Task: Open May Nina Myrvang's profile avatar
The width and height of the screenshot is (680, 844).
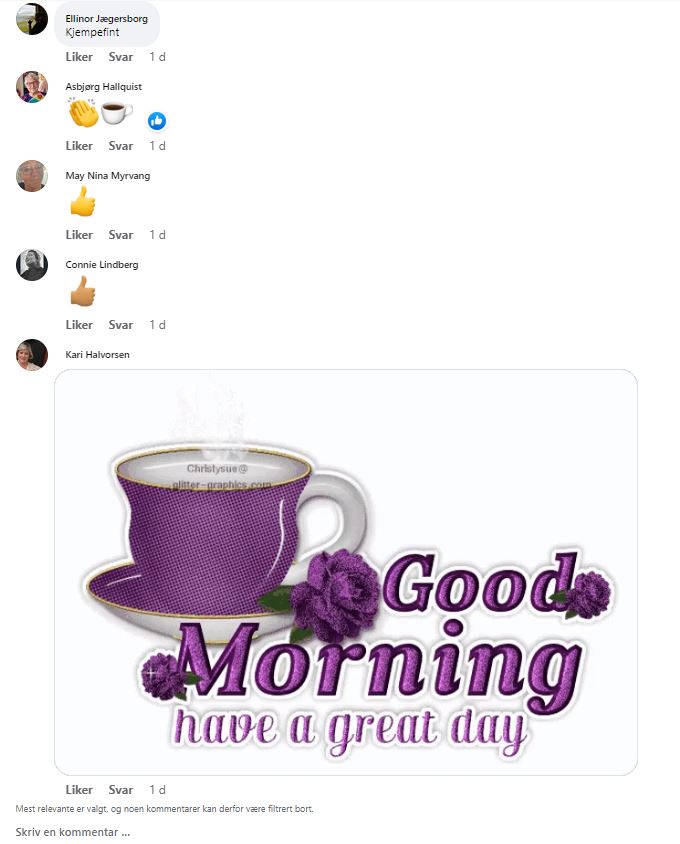Action: 32,175
